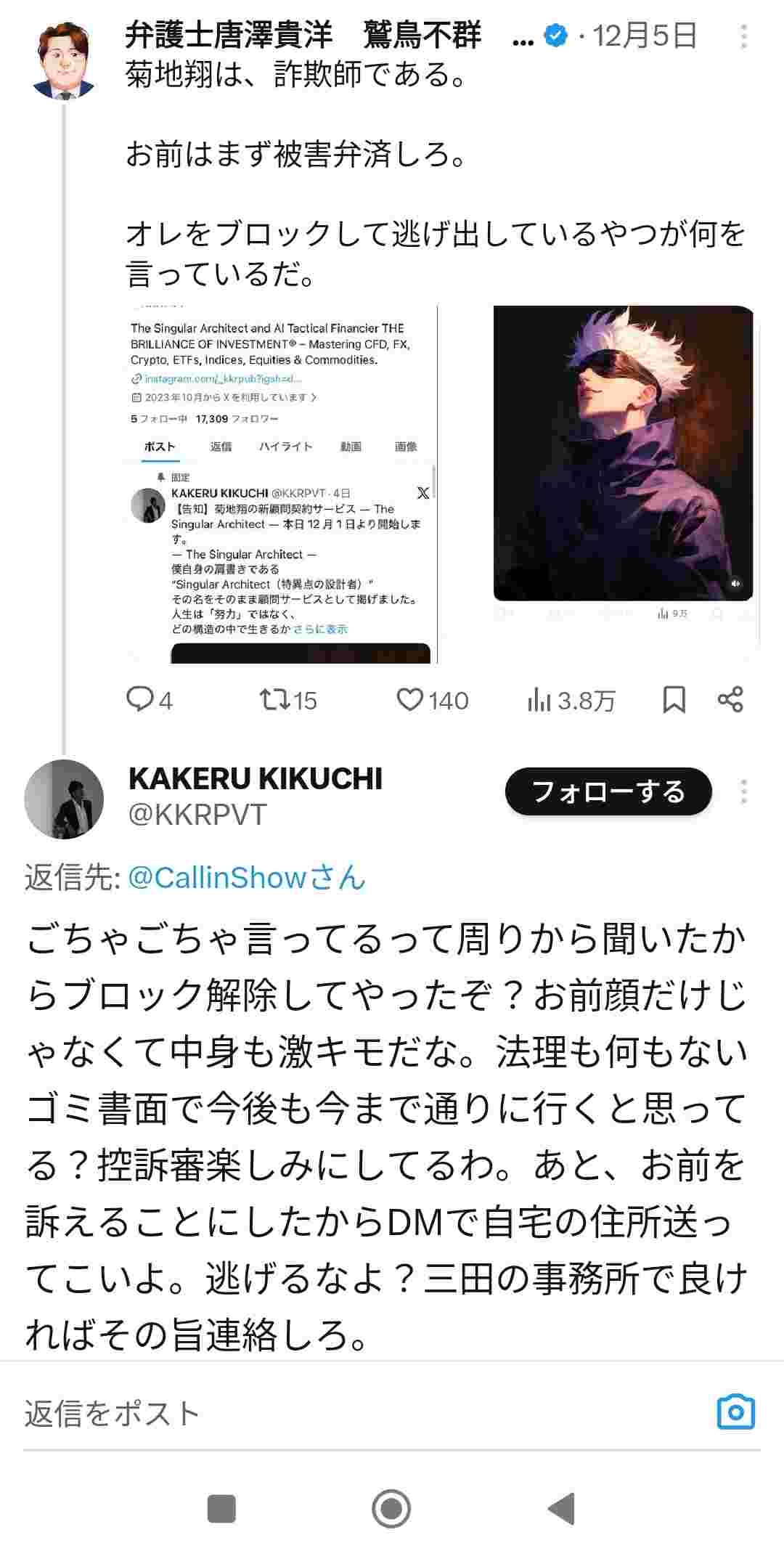Open KAKERU KIKUCHI's profile picture

pyautogui.click(x=64, y=799)
